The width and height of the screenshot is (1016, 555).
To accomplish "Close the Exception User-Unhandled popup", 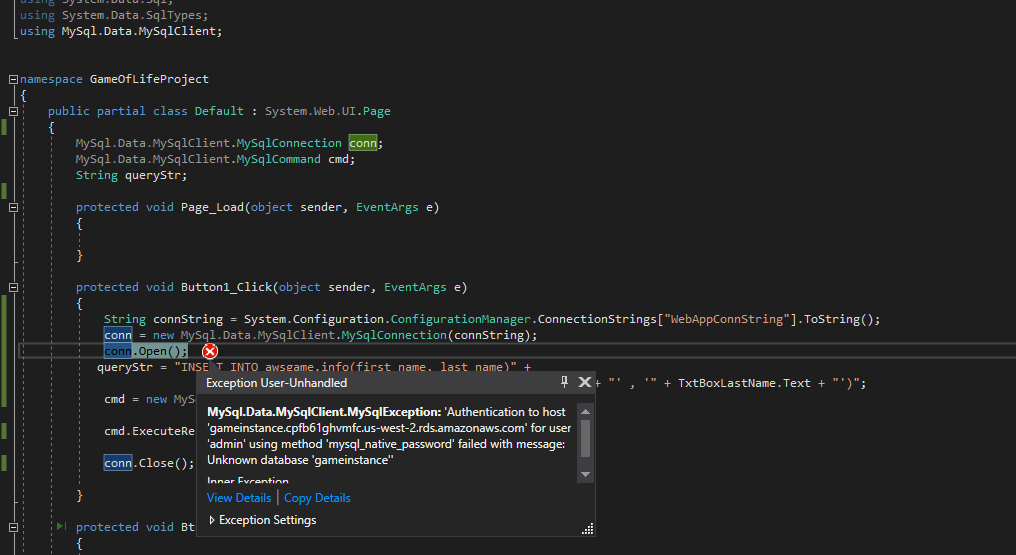I will [585, 382].
